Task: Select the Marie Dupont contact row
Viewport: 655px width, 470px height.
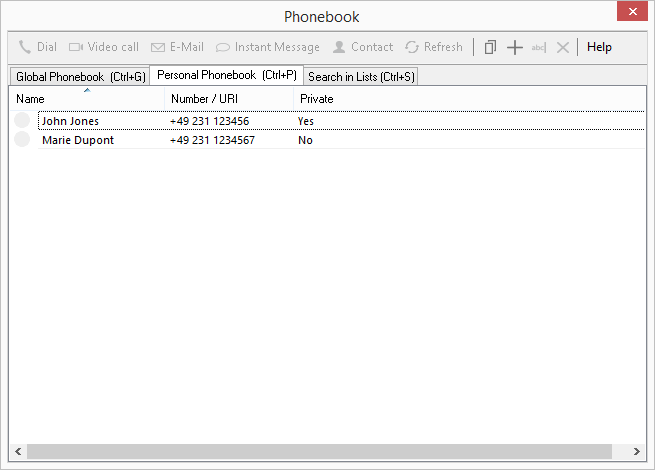Action: tap(78, 140)
